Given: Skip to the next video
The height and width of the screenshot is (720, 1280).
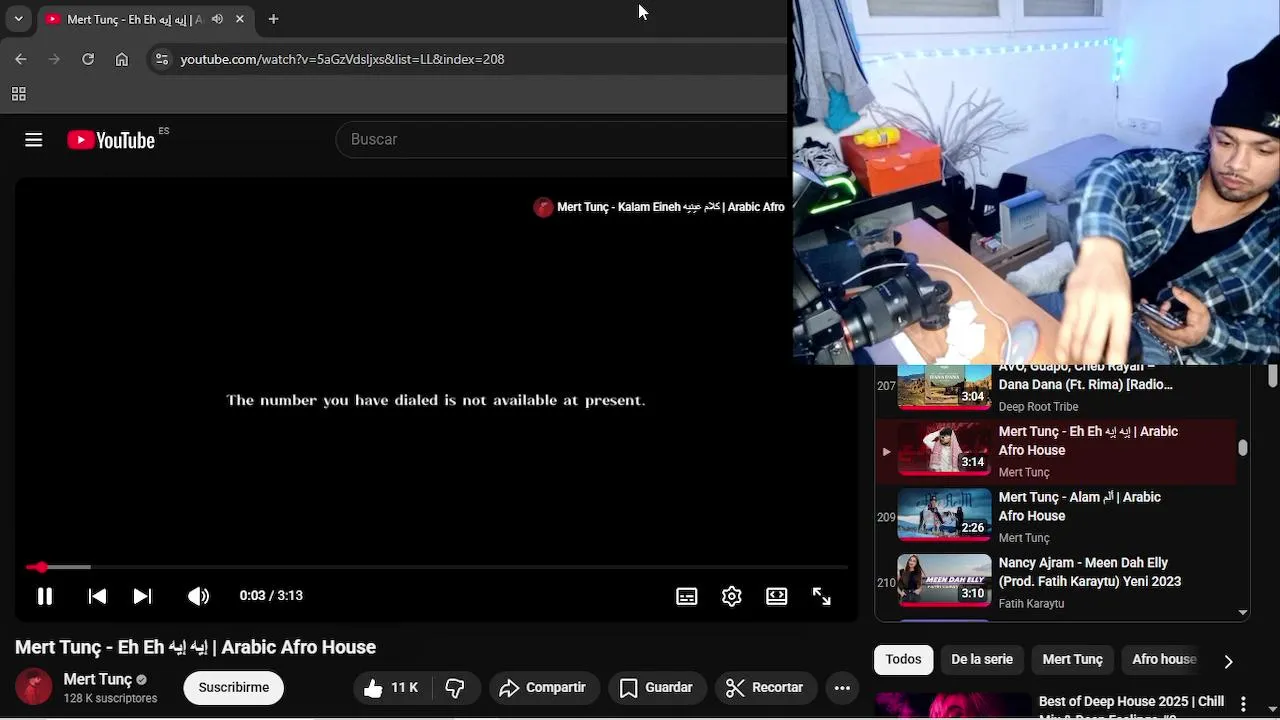Looking at the screenshot, I should [x=143, y=596].
